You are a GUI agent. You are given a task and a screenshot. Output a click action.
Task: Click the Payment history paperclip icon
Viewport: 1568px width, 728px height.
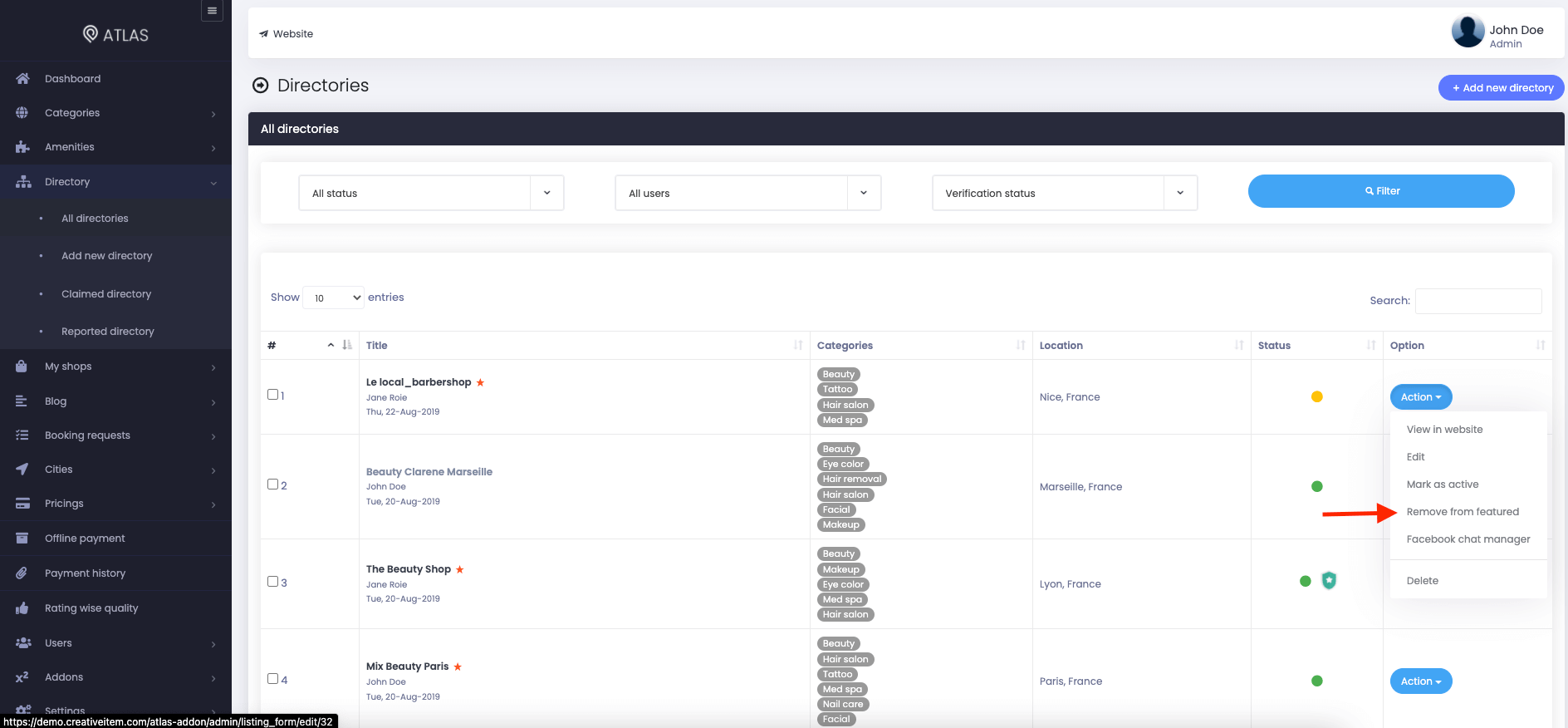[x=22, y=573]
